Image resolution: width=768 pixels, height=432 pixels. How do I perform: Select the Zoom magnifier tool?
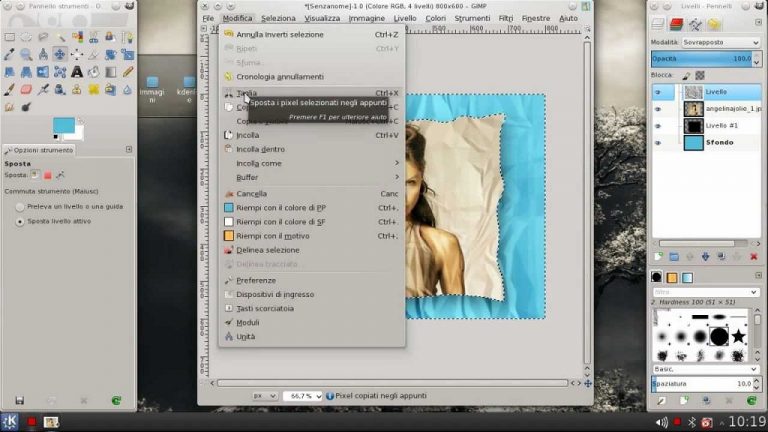pos(26,54)
